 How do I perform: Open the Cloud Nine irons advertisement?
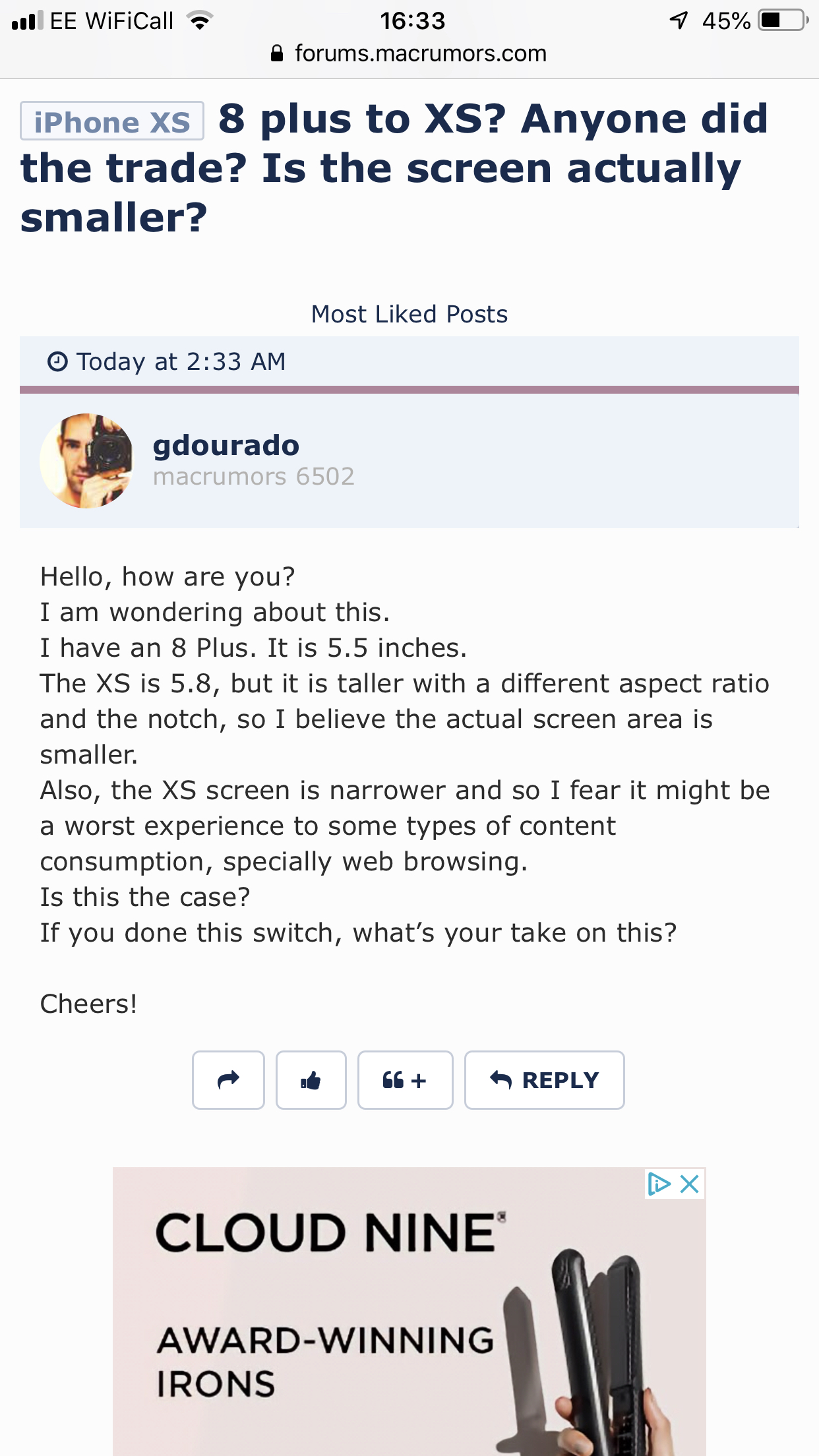[409, 1312]
